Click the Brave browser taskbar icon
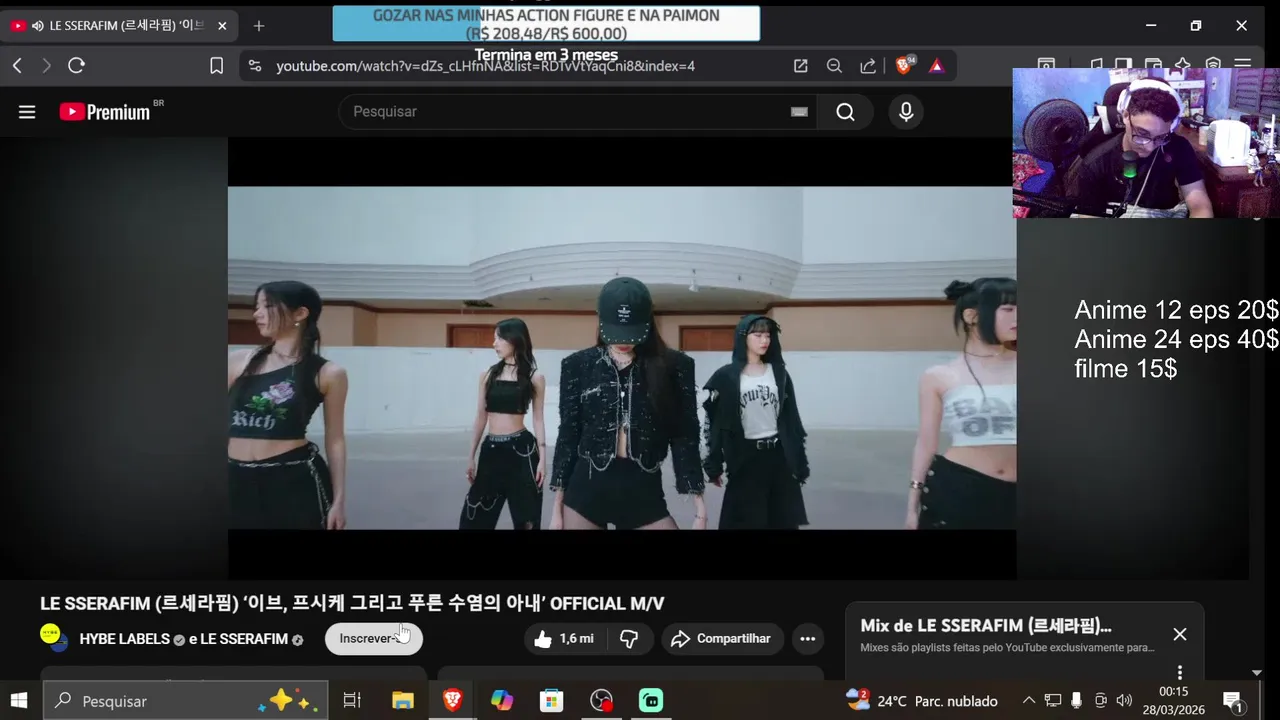1280x720 pixels. coord(452,701)
